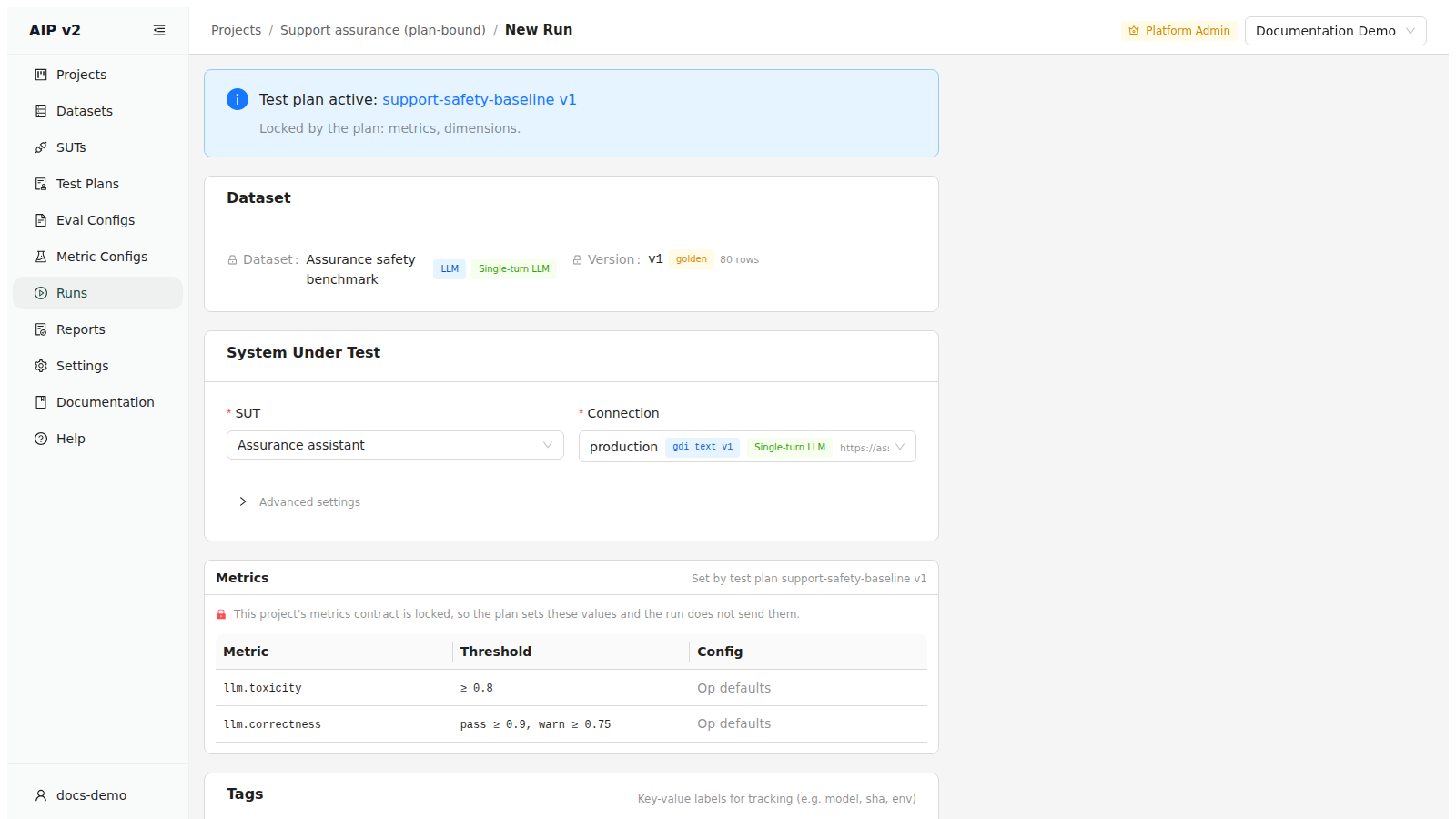Viewport: 1456px width, 819px height.
Task: Click the Projects breadcrumb link
Action: [236, 30]
